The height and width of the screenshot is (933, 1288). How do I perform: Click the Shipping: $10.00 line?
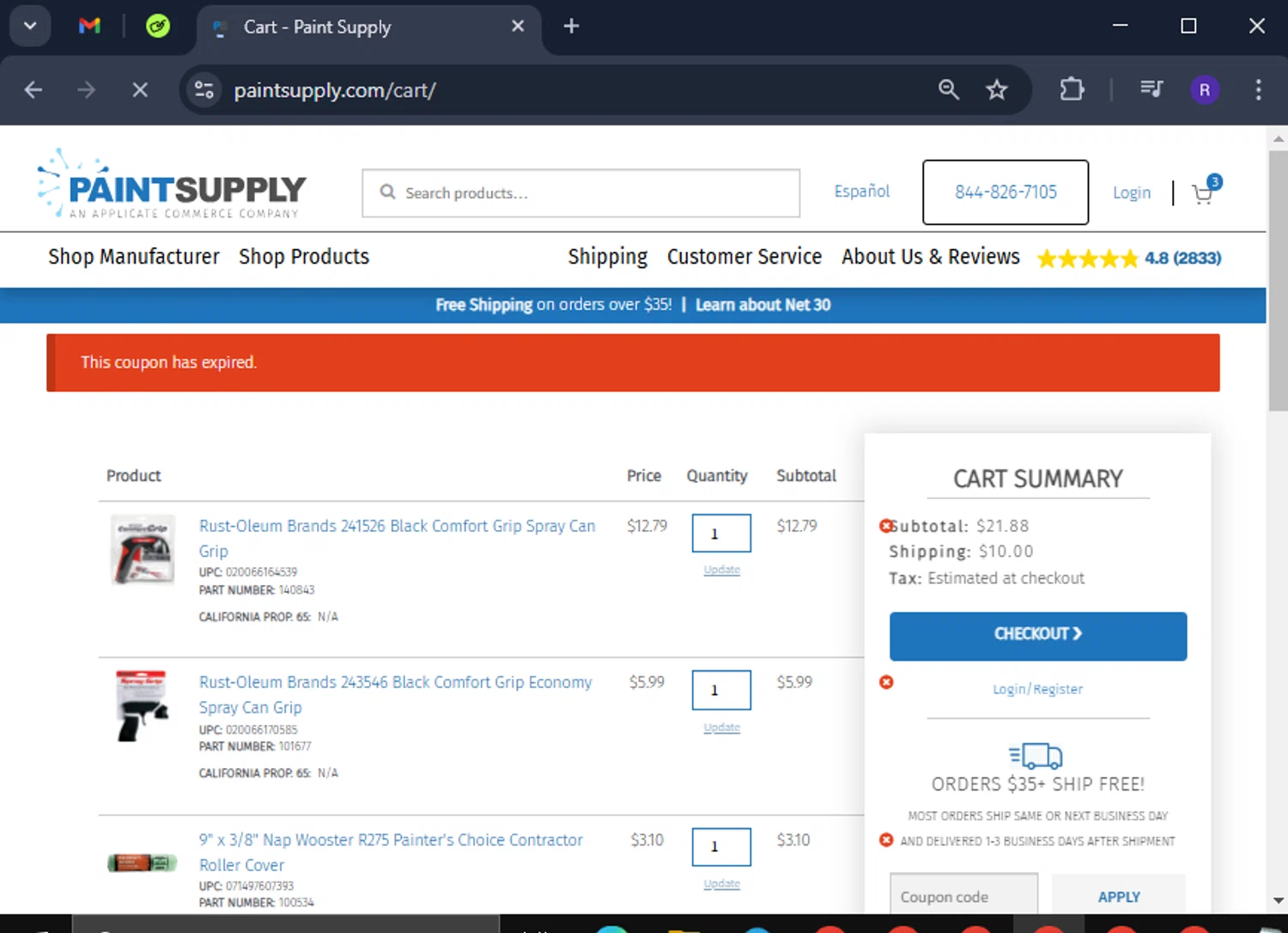(x=961, y=552)
